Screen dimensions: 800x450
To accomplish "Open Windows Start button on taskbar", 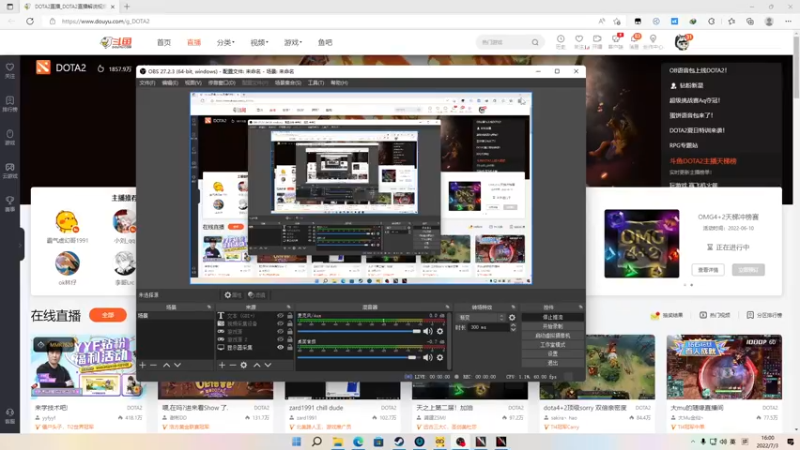I will click(x=296, y=441).
